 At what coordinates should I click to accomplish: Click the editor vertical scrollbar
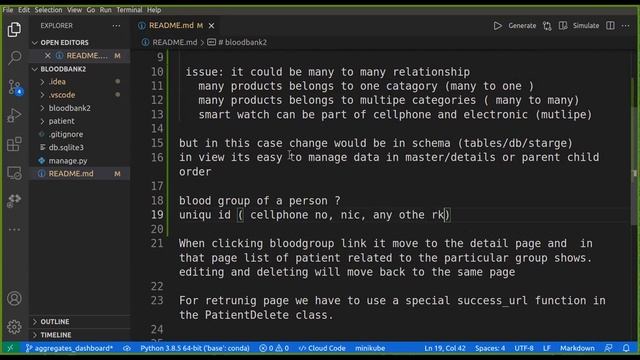coord(634,151)
